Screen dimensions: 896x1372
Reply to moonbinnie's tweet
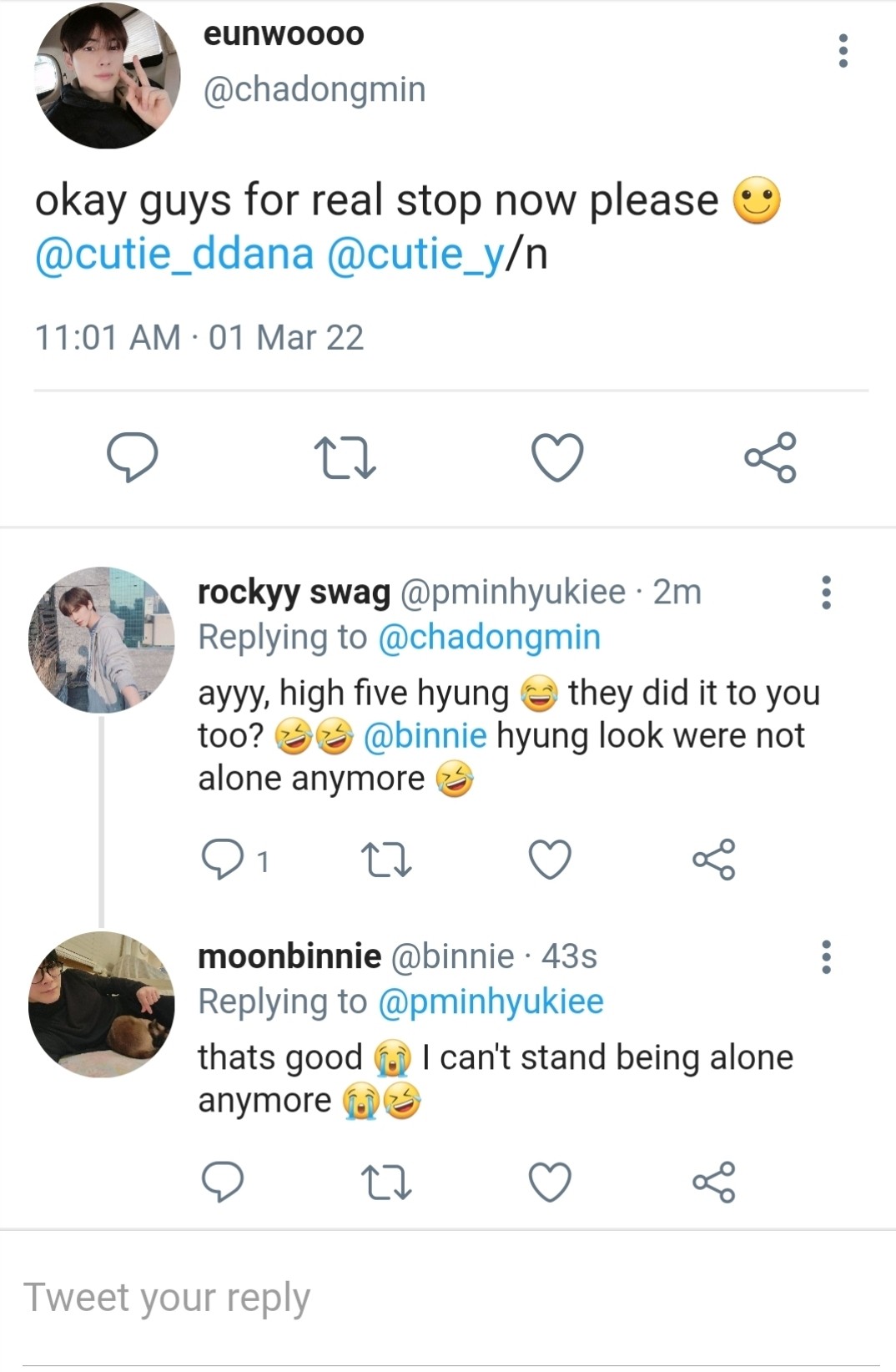pyautogui.click(x=223, y=1182)
